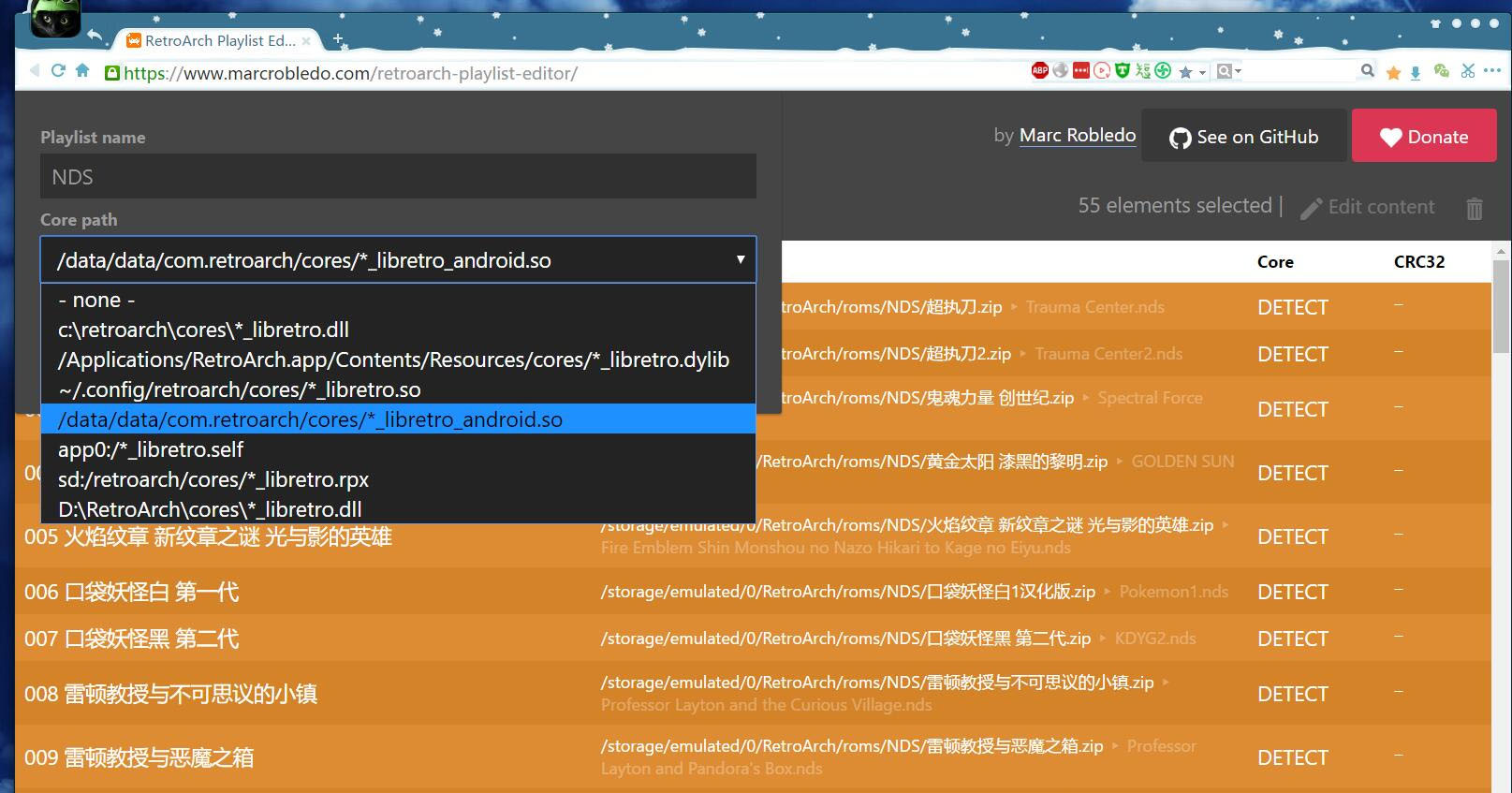Click the CRC32 column header
Screen dimensions: 1512x793
1418,262
